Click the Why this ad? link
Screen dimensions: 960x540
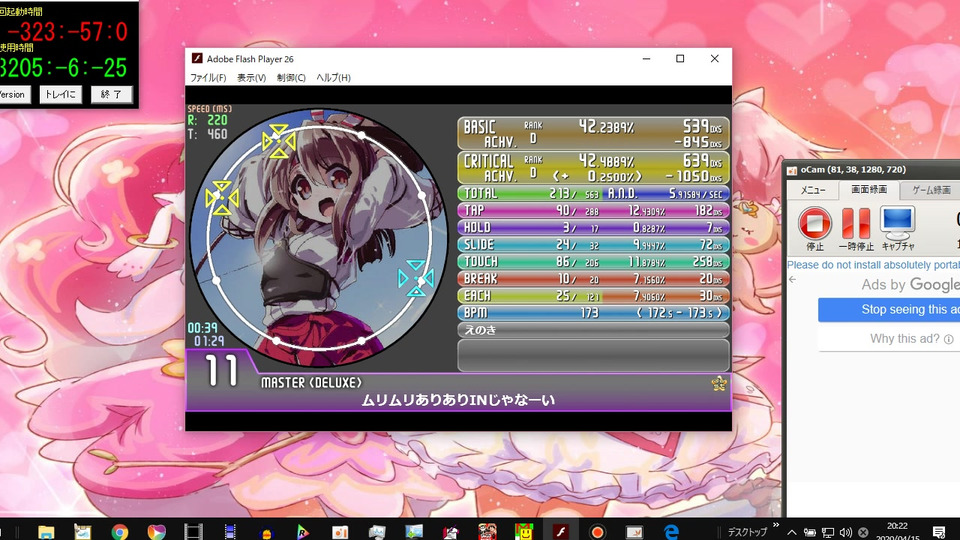(905, 339)
